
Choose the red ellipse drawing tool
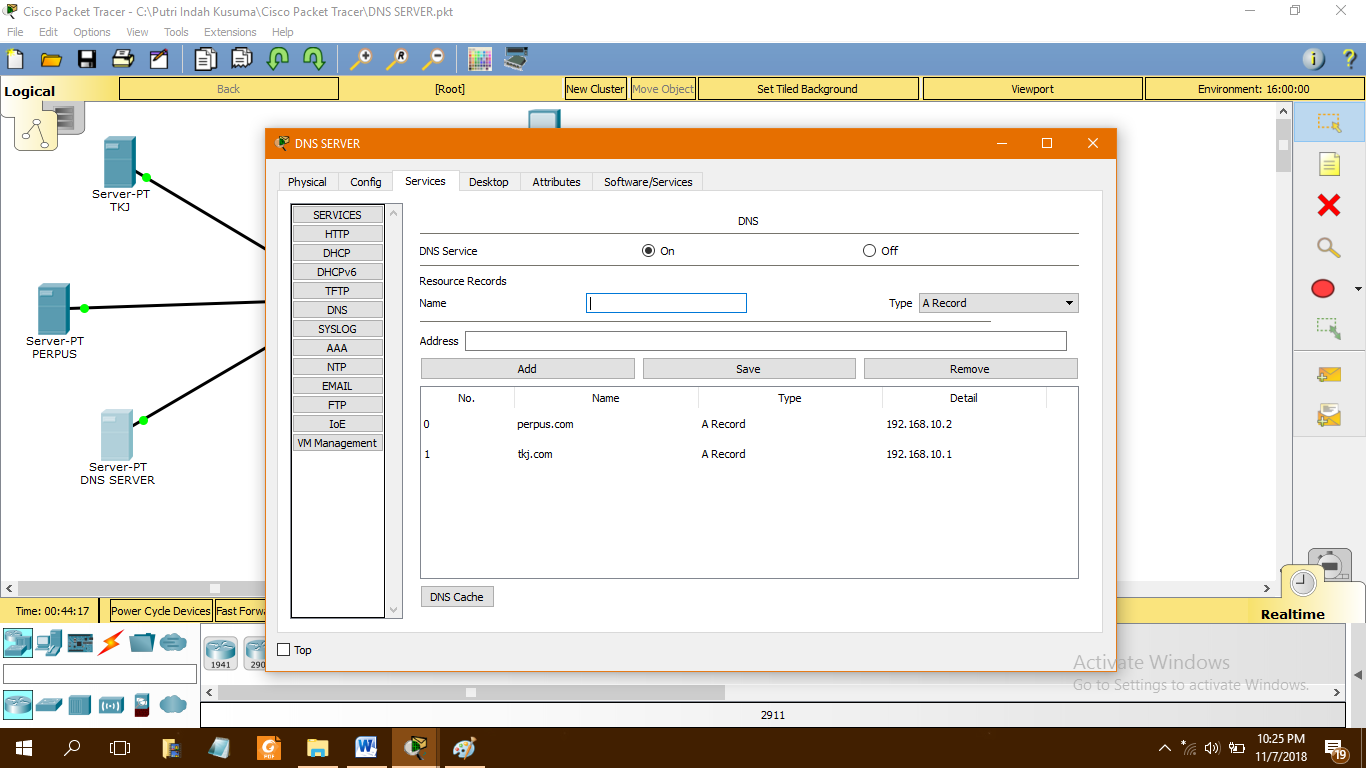(x=1323, y=289)
